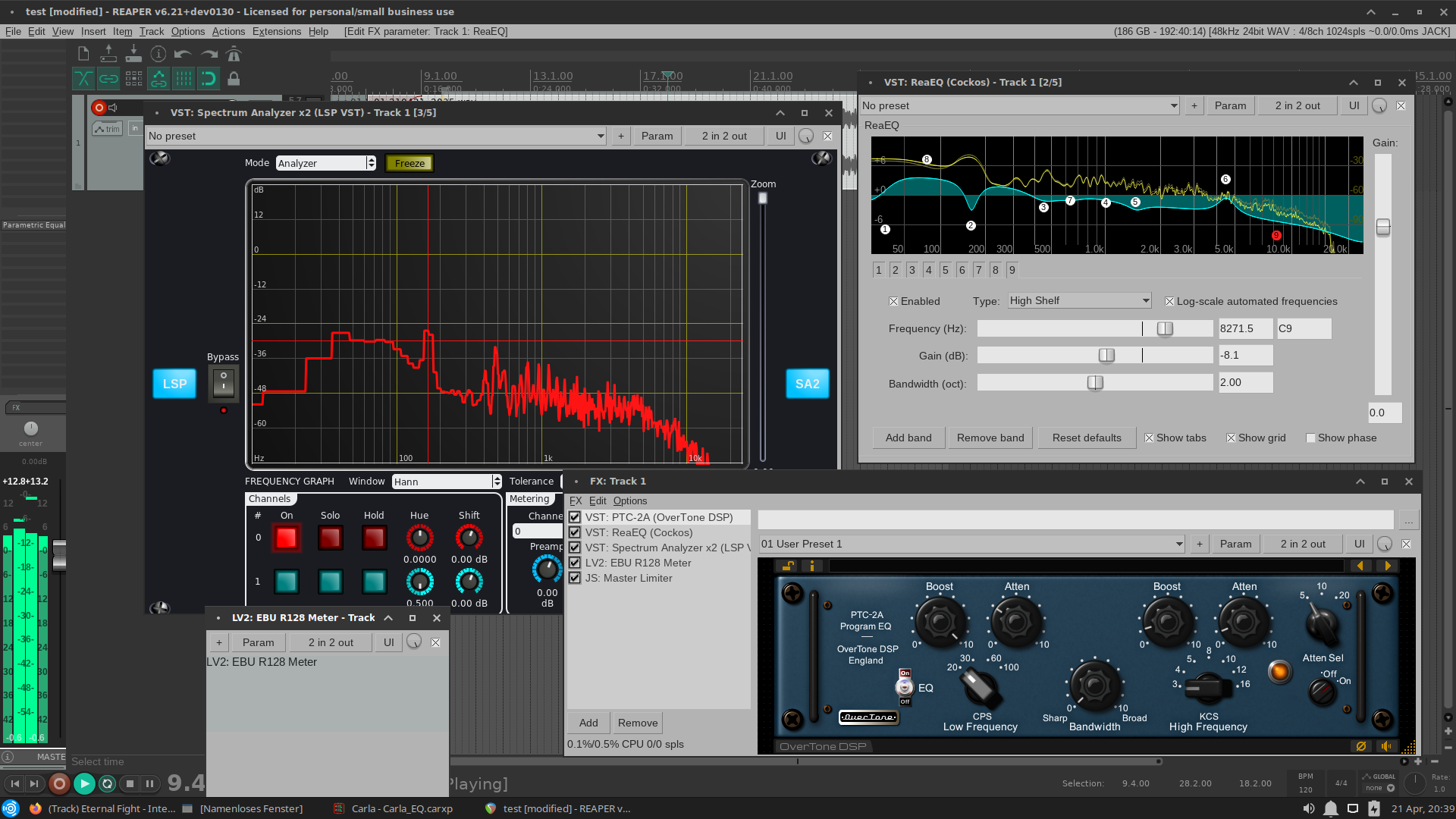Open Spectrum Analyzer No preset dropdown
The image size is (1456, 819).
pyautogui.click(x=376, y=136)
